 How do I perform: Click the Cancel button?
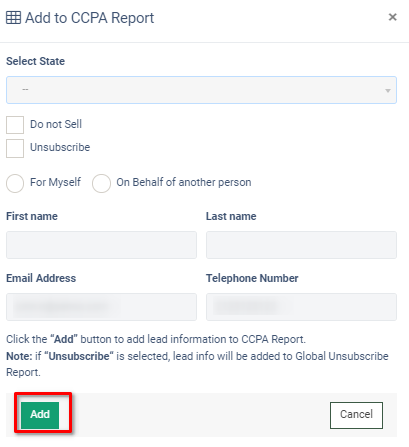coord(356,415)
